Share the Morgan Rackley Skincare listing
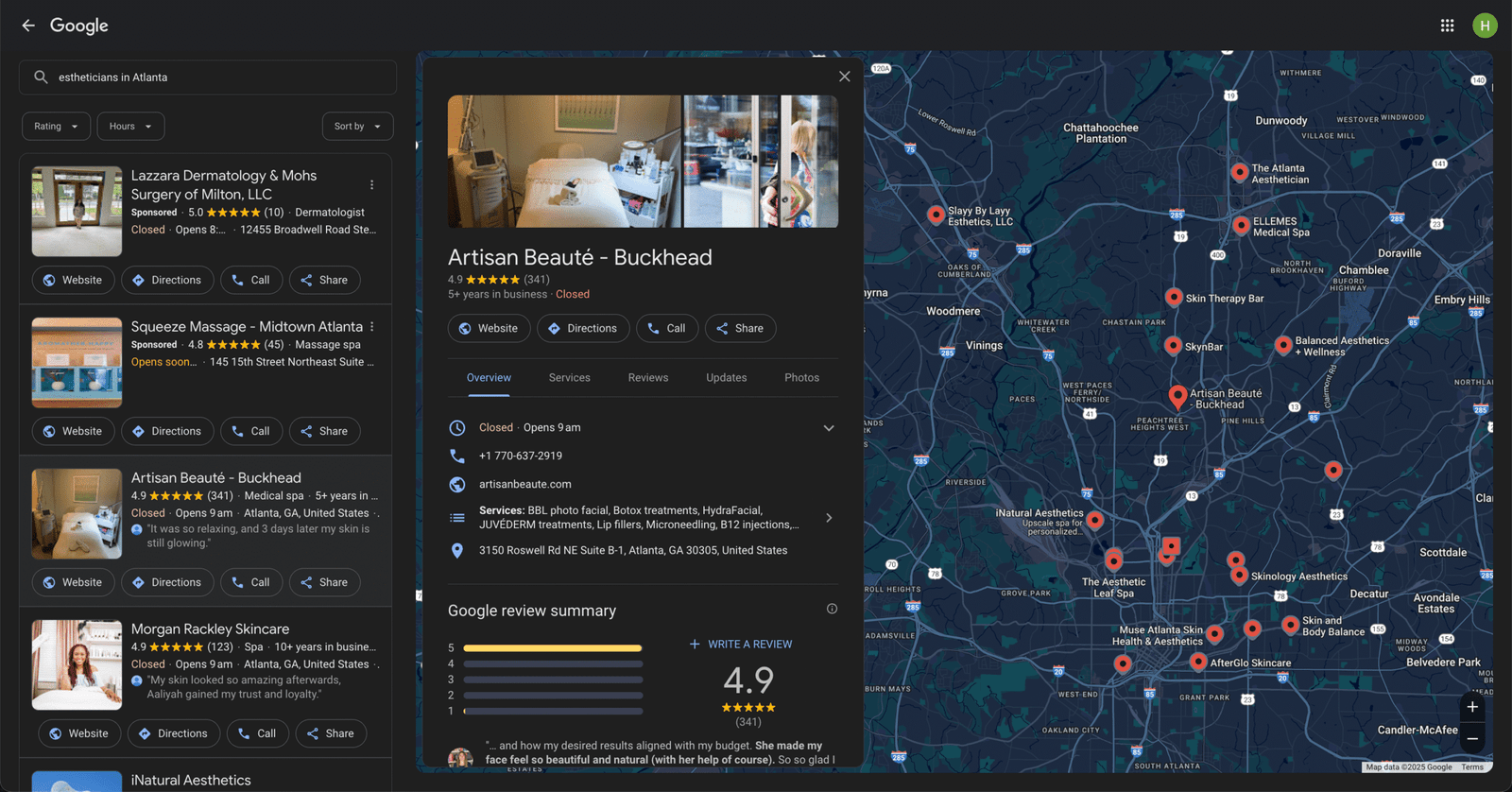This screenshot has width=1512, height=792. click(x=331, y=733)
